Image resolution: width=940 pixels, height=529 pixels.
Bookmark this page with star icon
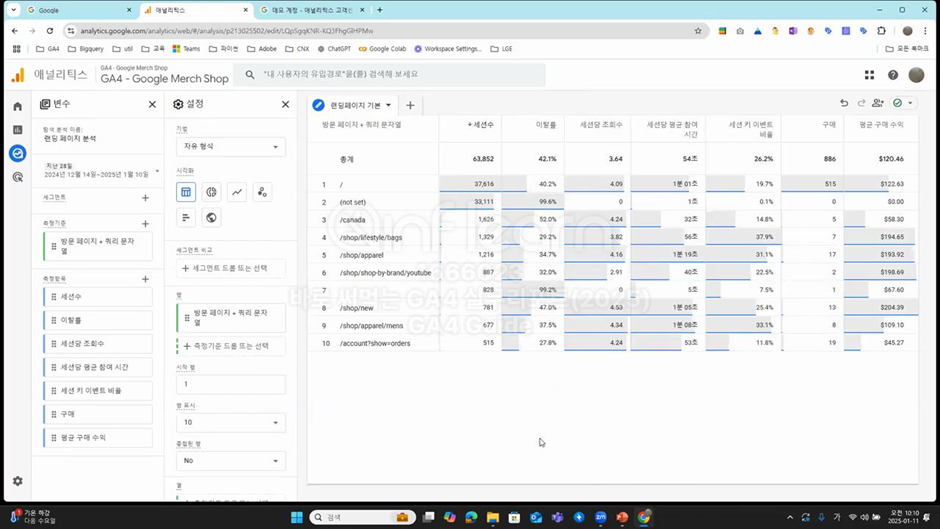[x=698, y=31]
